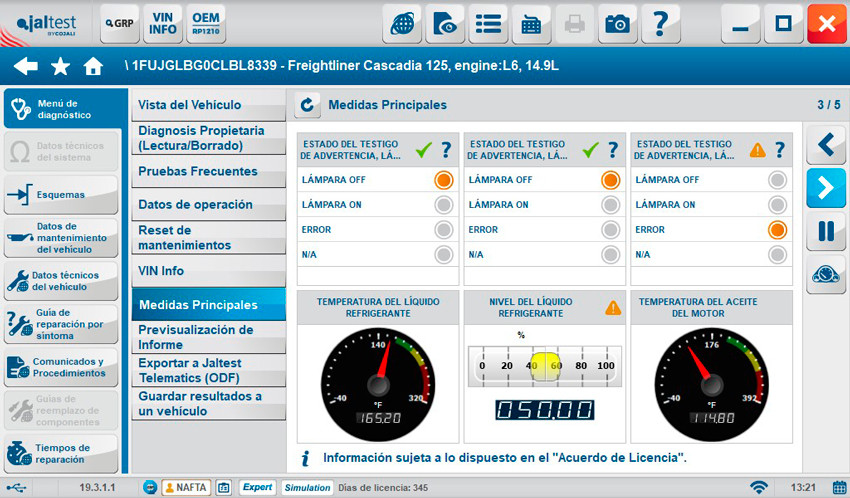
Task: Open help with the question mark icon
Action: (x=660, y=24)
